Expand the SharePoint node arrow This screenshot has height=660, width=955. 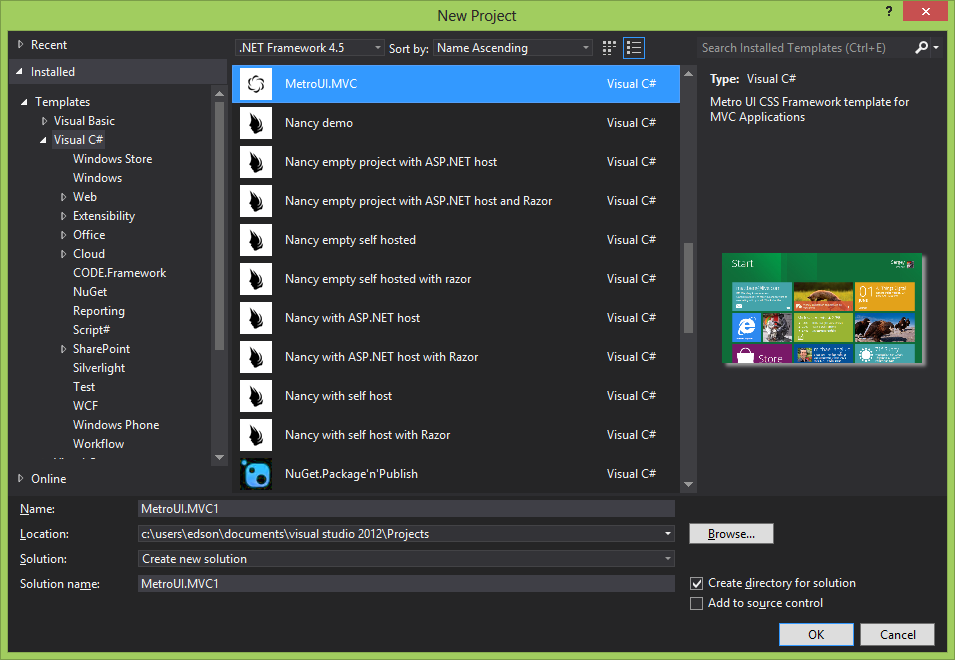[x=63, y=349]
